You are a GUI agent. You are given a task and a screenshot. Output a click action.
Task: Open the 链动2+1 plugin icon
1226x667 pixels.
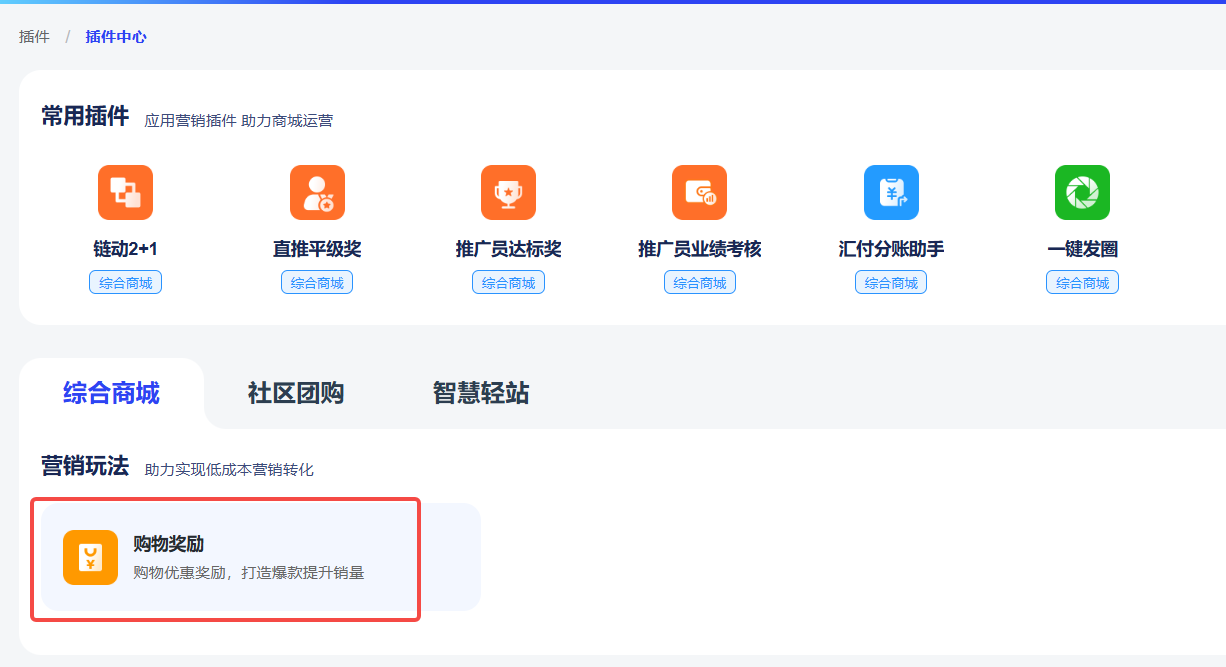click(x=125, y=192)
